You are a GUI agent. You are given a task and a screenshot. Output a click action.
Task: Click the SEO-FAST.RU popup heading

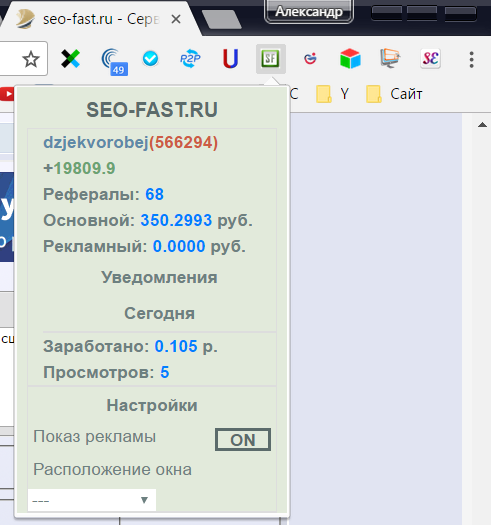(152, 110)
